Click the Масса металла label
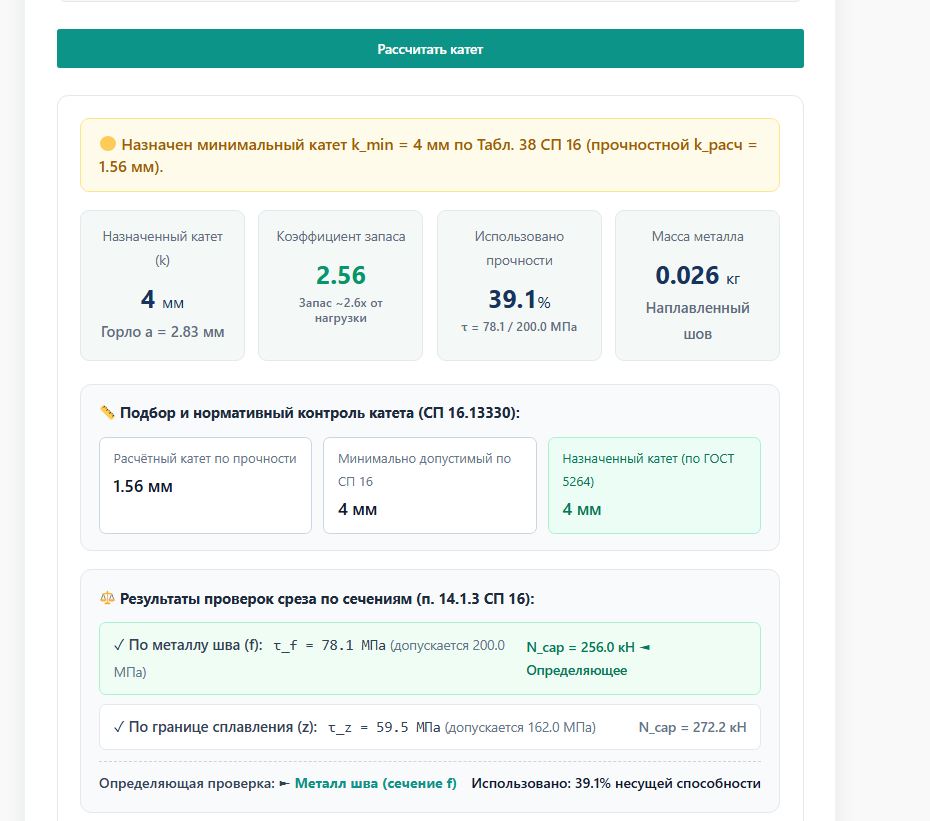The image size is (930, 821). (698, 237)
